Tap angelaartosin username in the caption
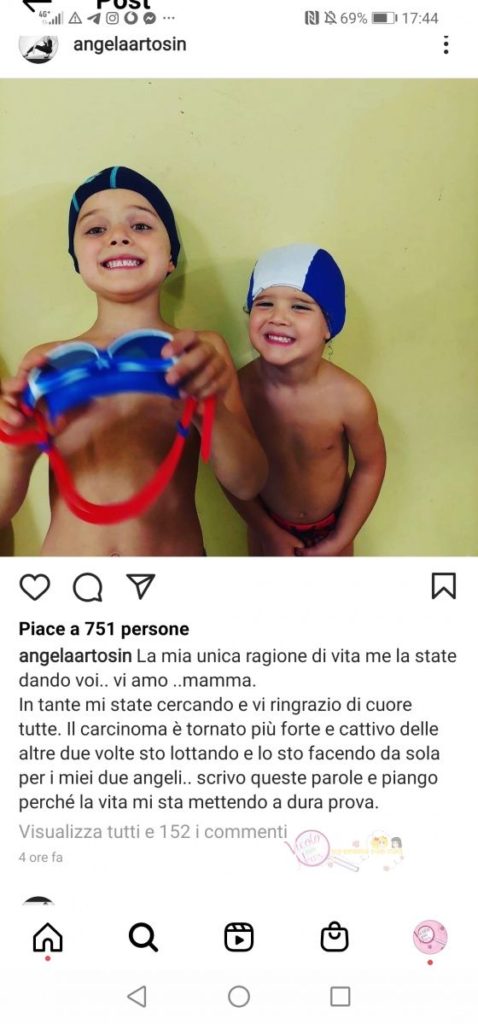The width and height of the screenshot is (478, 1024). 76,655
